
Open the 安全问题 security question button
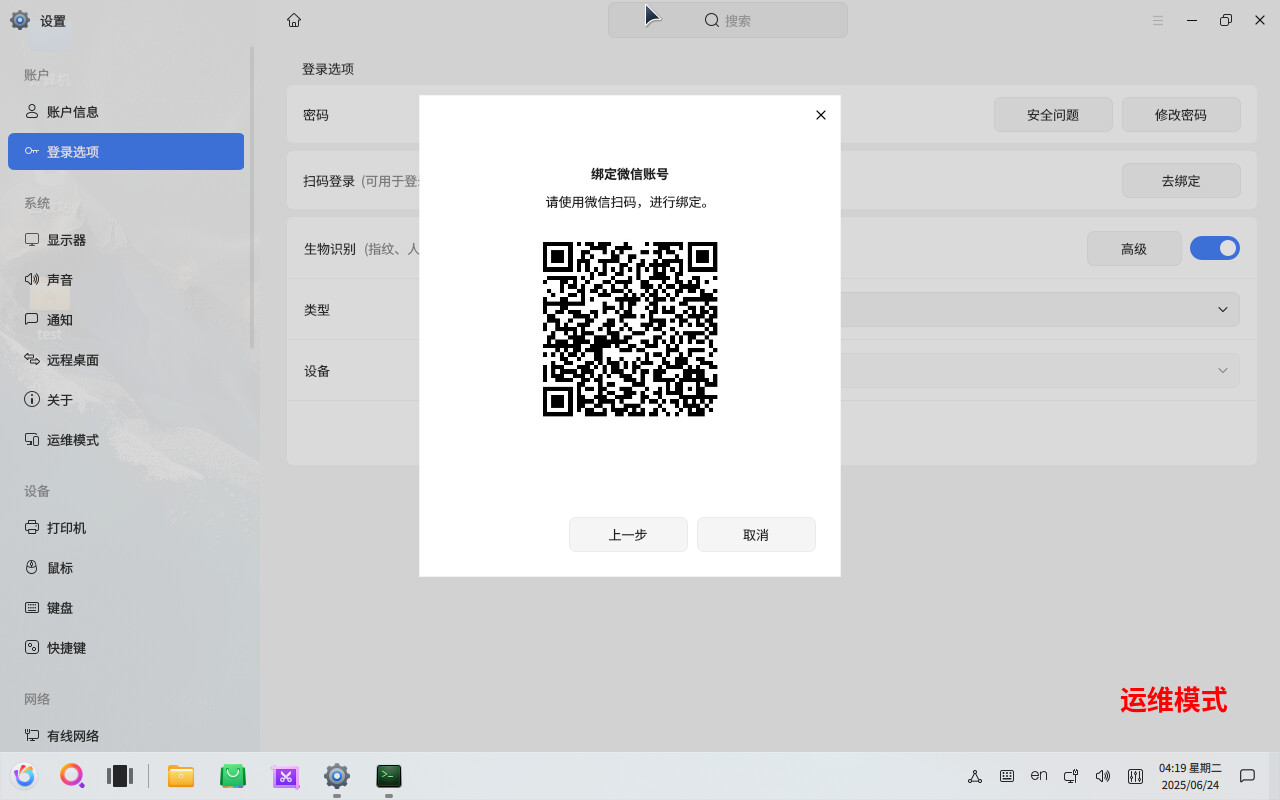click(x=1053, y=115)
